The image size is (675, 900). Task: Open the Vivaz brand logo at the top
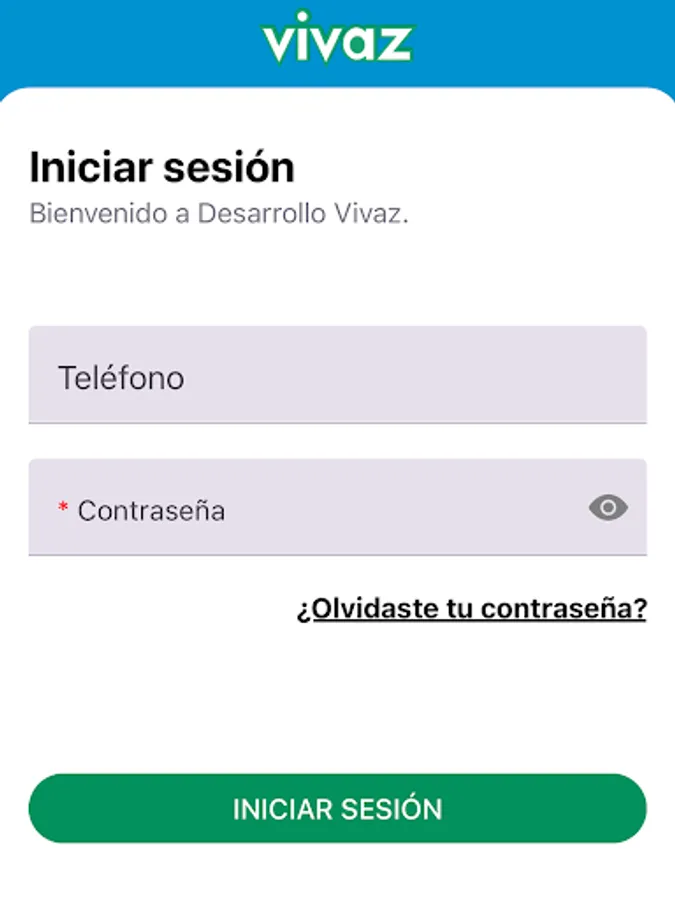click(x=338, y=40)
